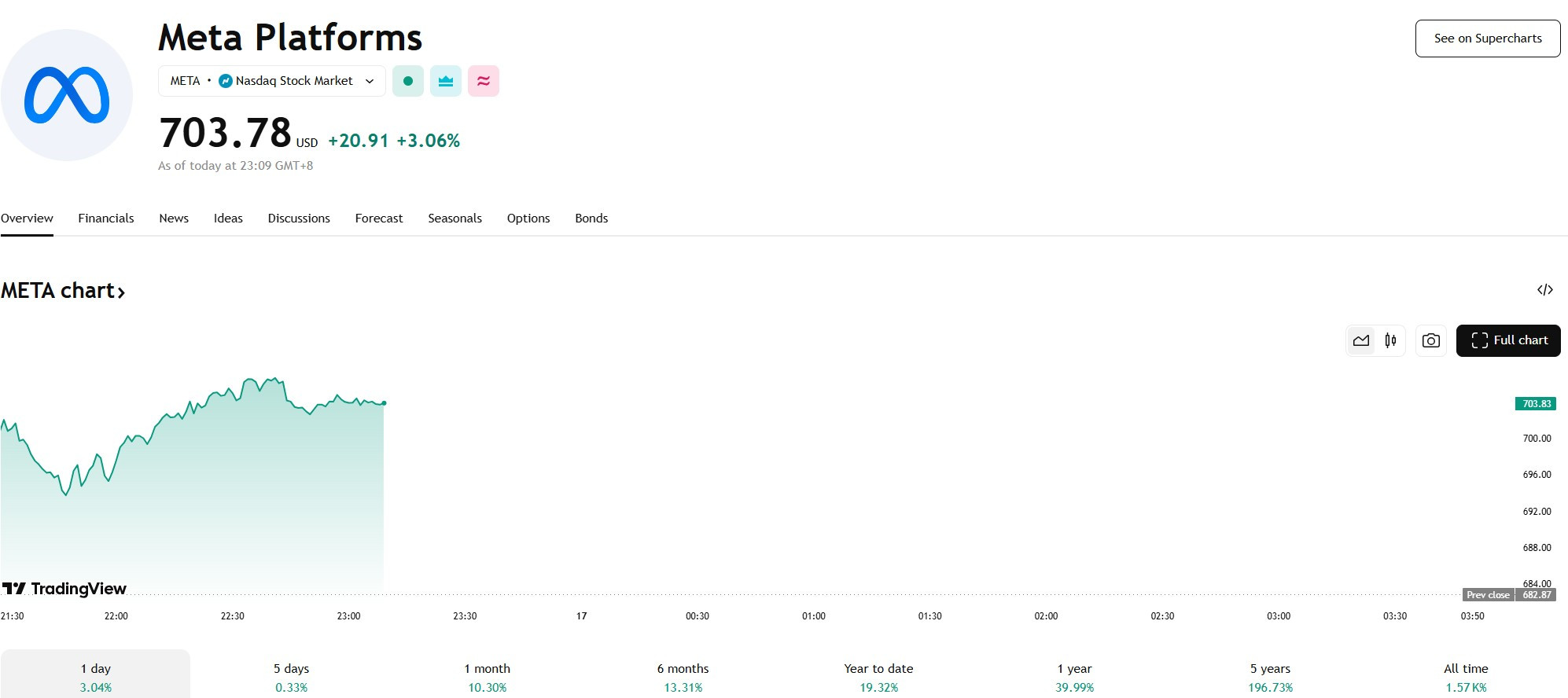
Task: Click the Prev close 682.87 label
Action: (1509, 595)
